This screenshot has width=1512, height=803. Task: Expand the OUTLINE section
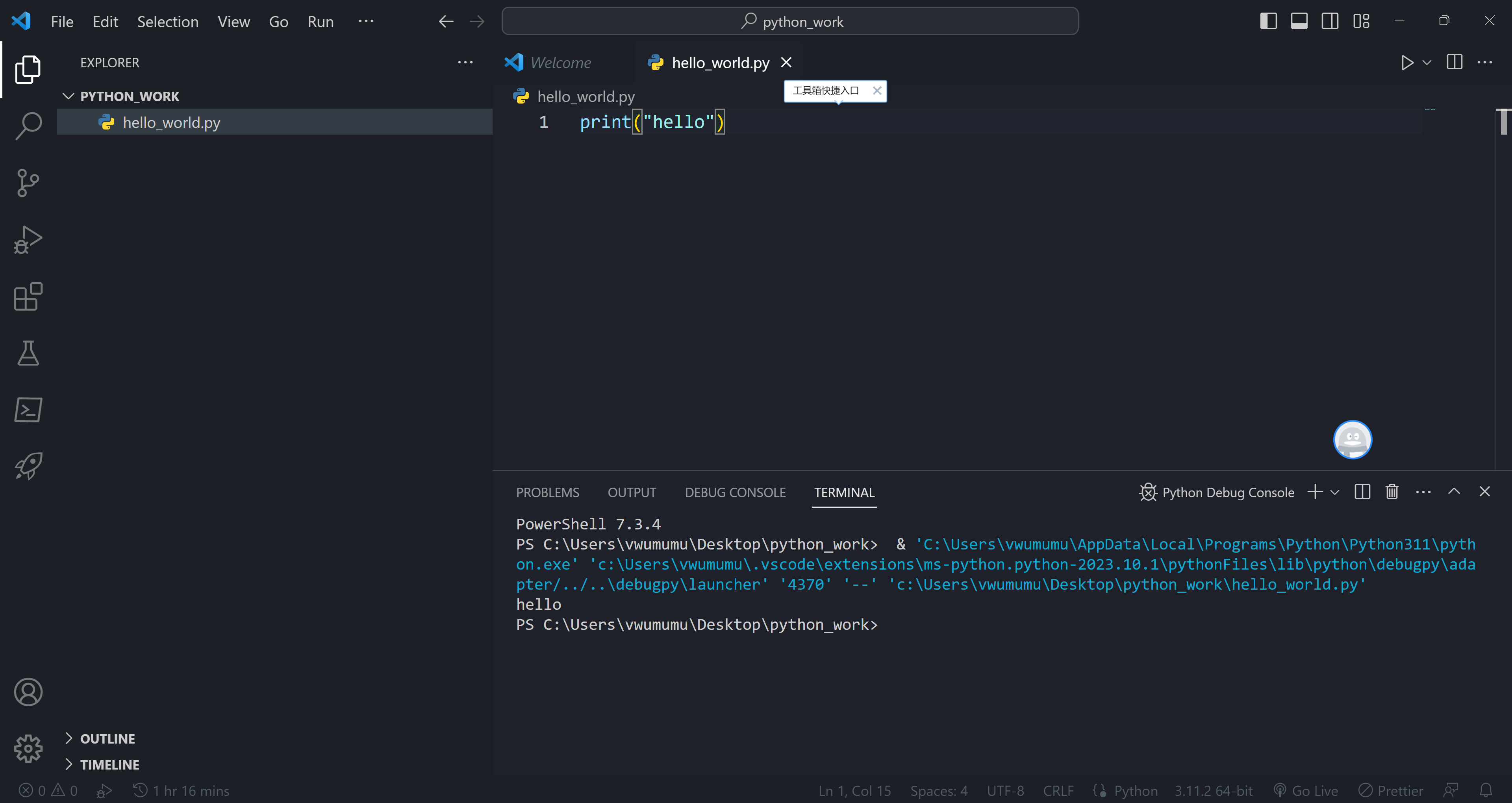(107, 738)
